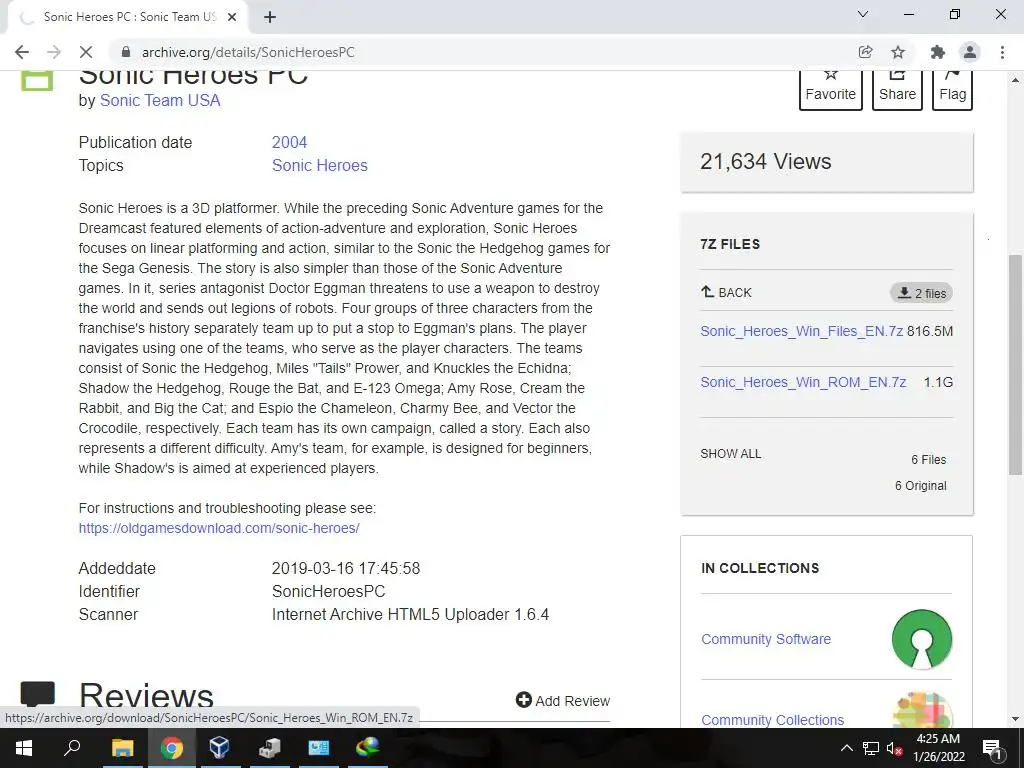Click SHOW ALL files link
The image size is (1024, 768).
point(730,454)
